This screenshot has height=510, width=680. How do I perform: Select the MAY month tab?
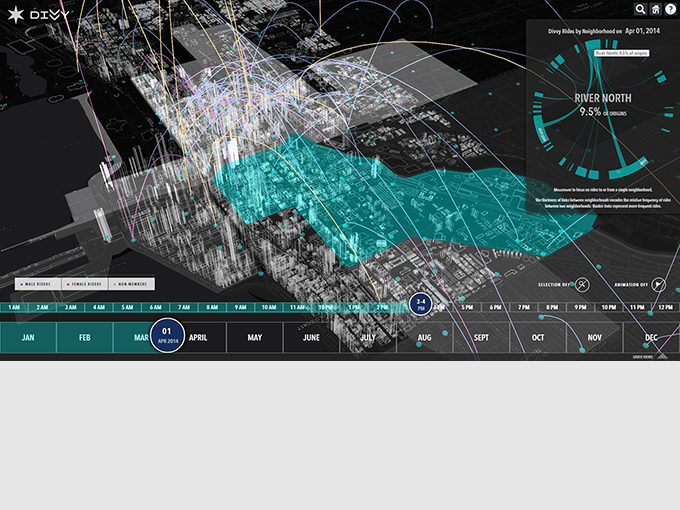click(255, 337)
